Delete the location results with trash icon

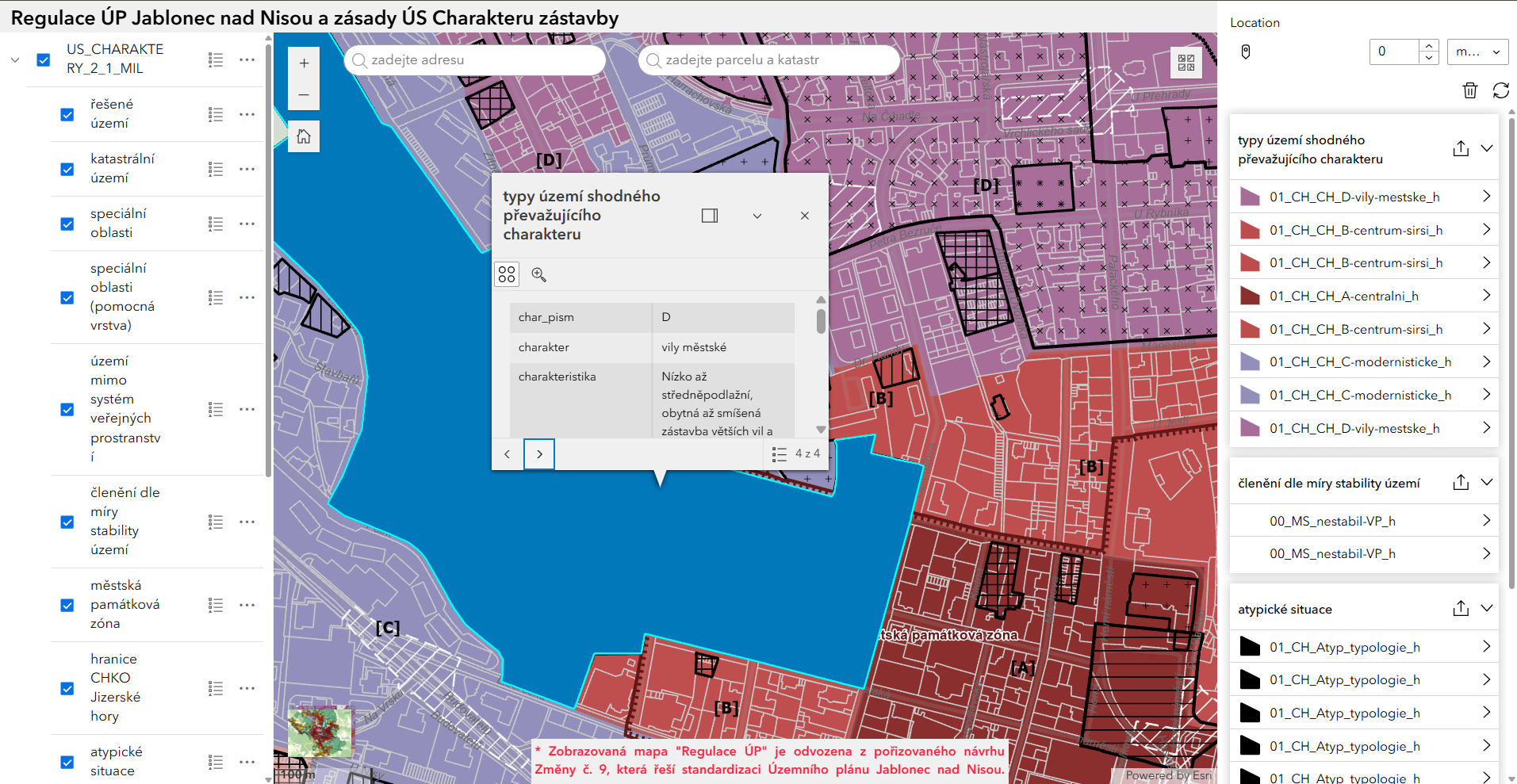(1470, 90)
